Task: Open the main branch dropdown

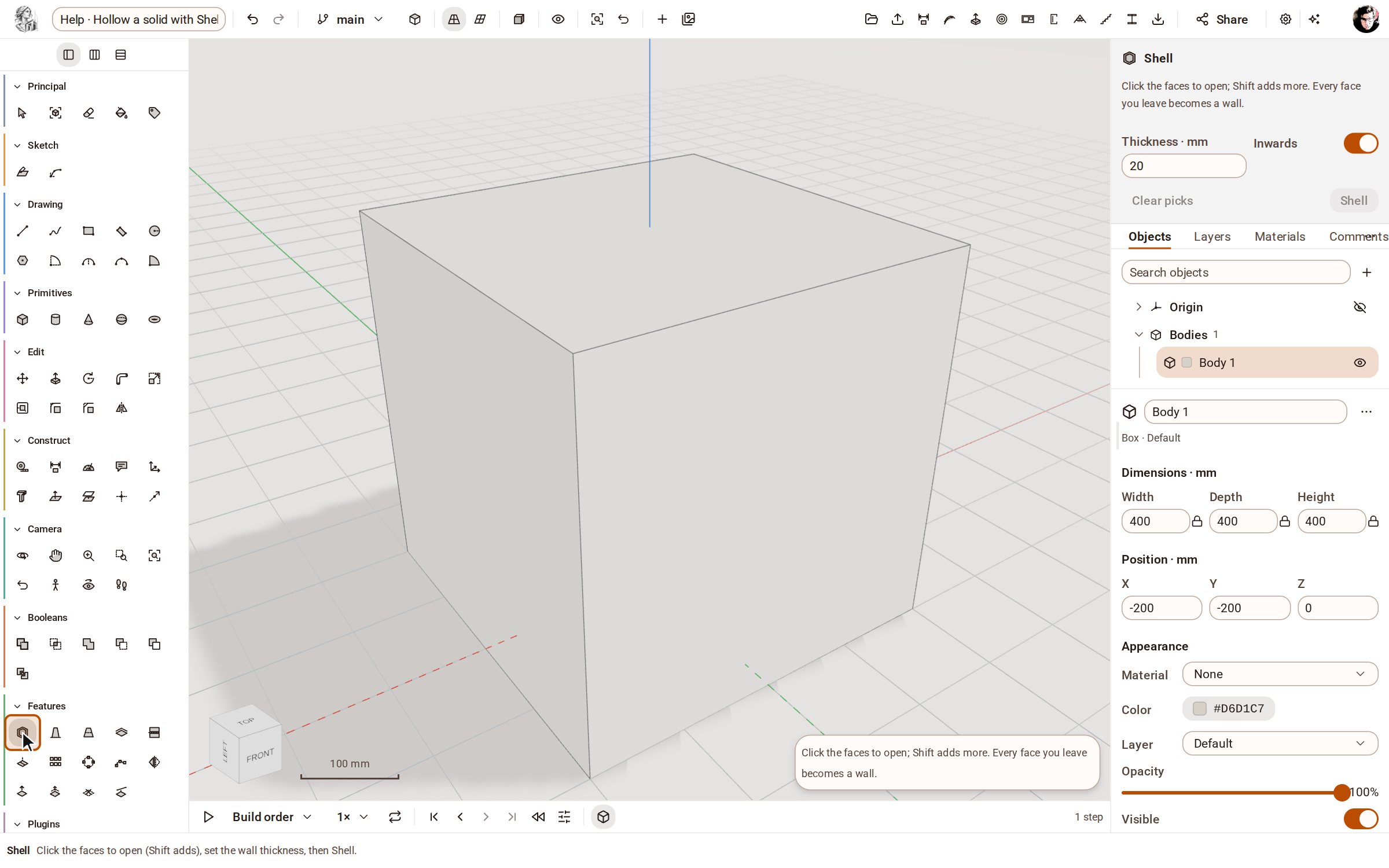Action: tap(350, 19)
